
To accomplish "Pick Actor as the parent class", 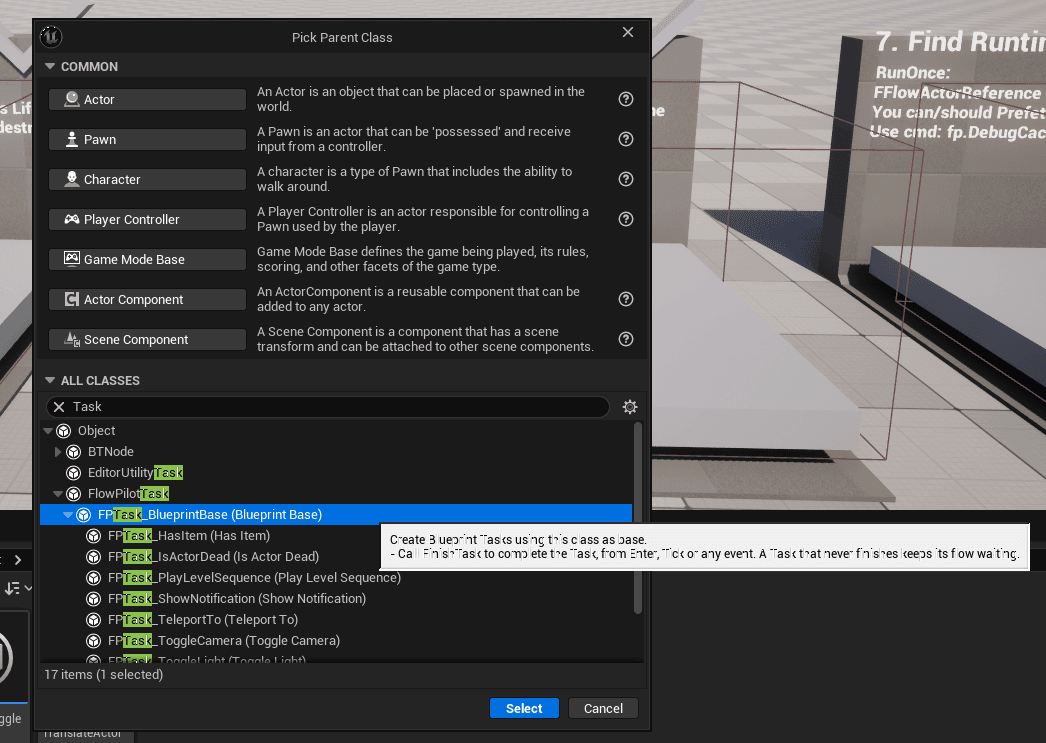I will coord(147,99).
